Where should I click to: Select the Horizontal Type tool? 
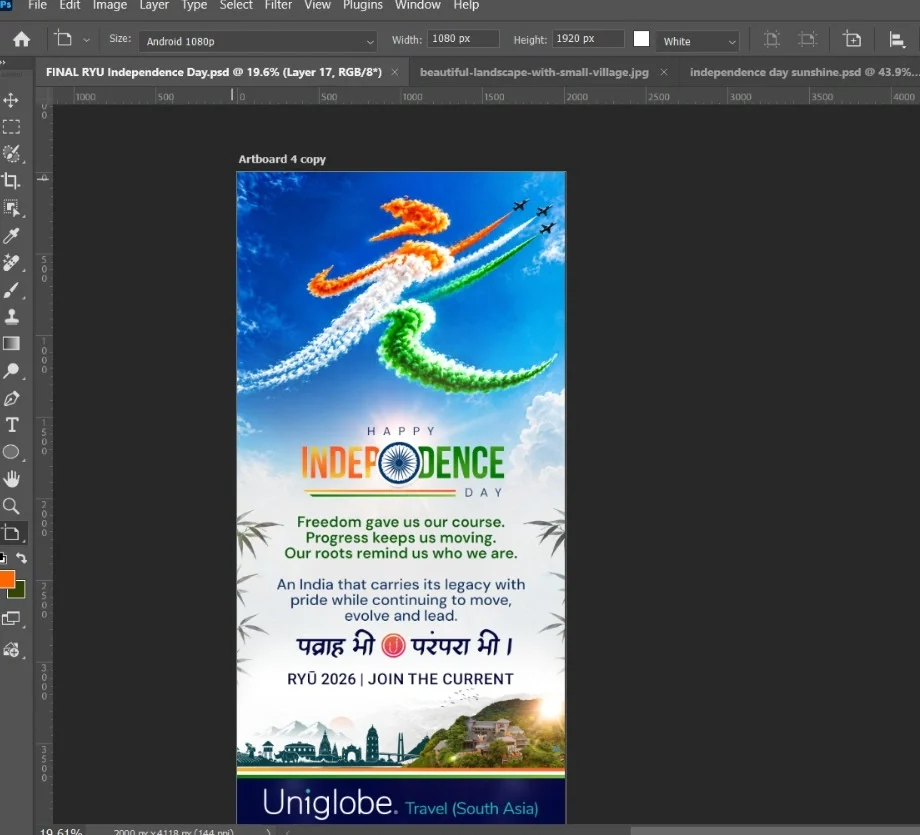[x=11, y=425]
